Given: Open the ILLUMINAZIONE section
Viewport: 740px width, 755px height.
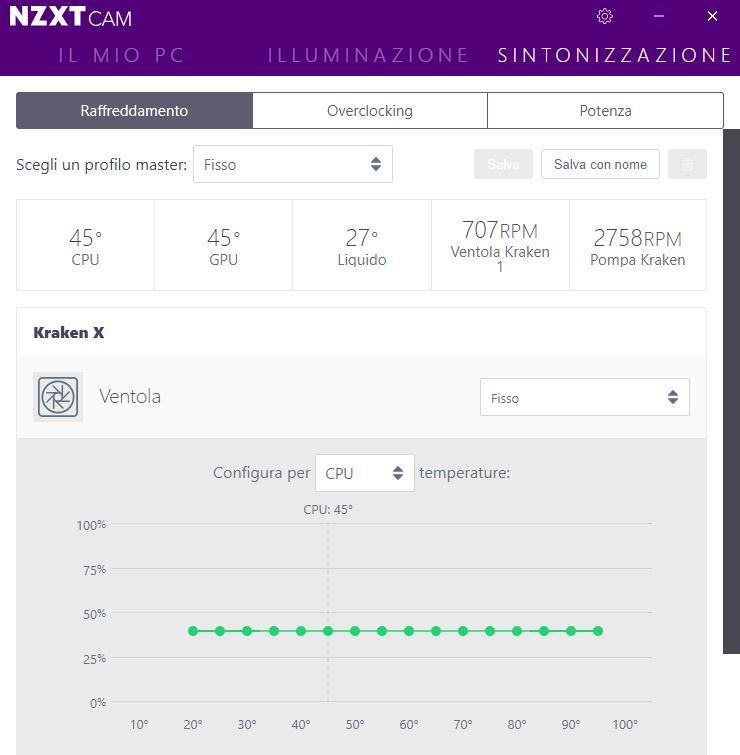Looking at the screenshot, I should point(368,55).
